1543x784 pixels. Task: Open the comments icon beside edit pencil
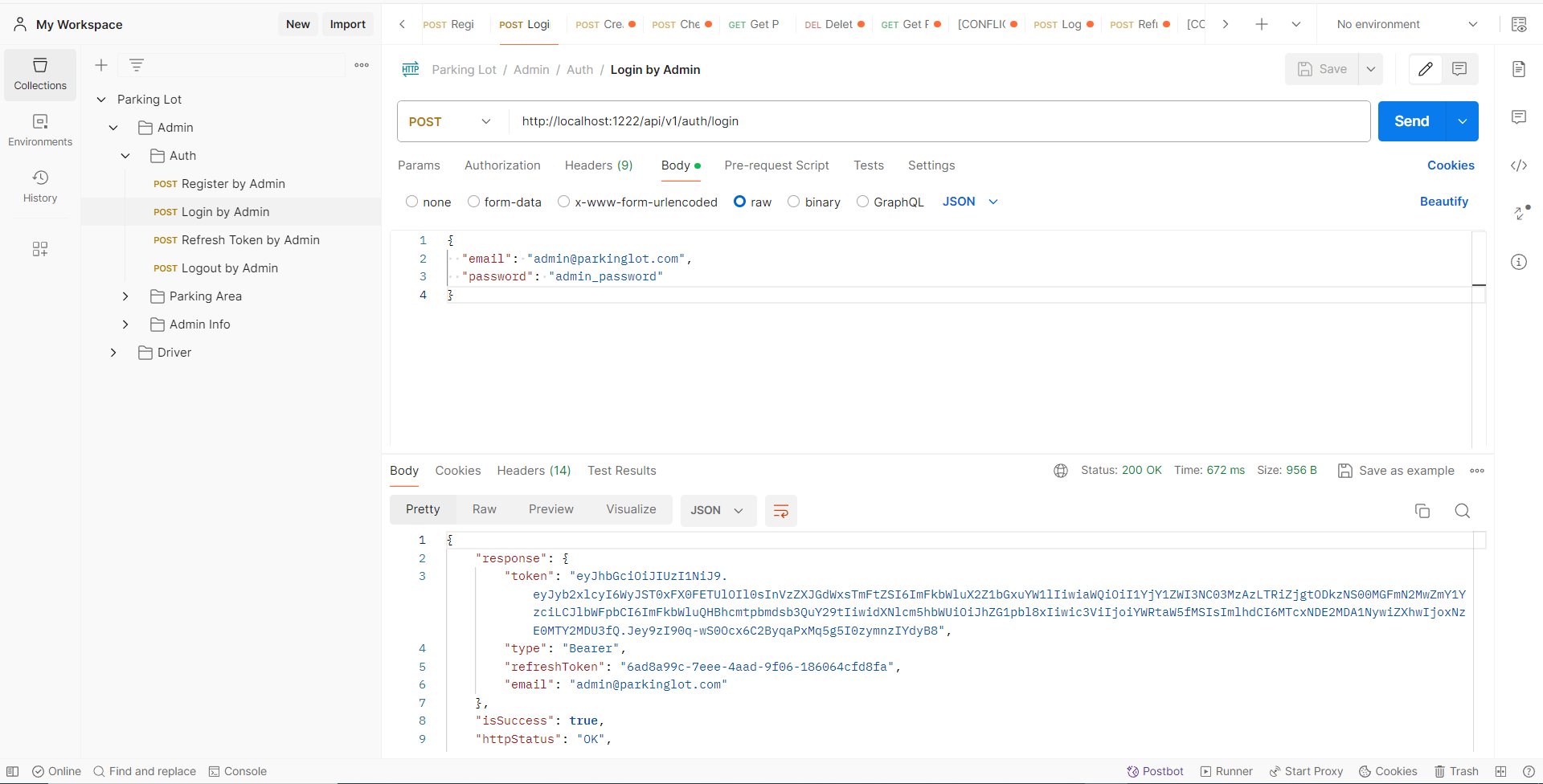pyautogui.click(x=1459, y=69)
